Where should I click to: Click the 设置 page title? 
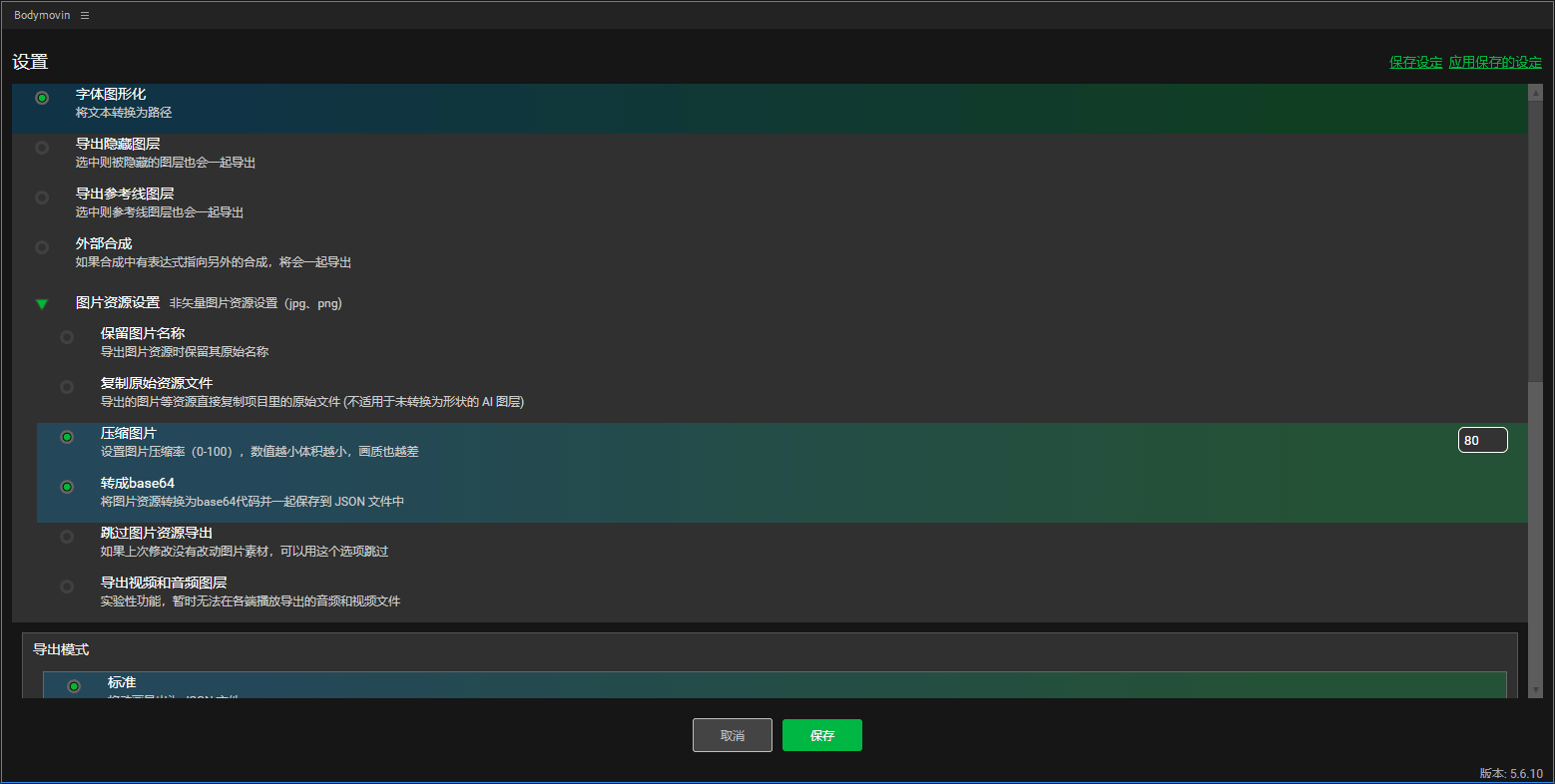point(30,62)
